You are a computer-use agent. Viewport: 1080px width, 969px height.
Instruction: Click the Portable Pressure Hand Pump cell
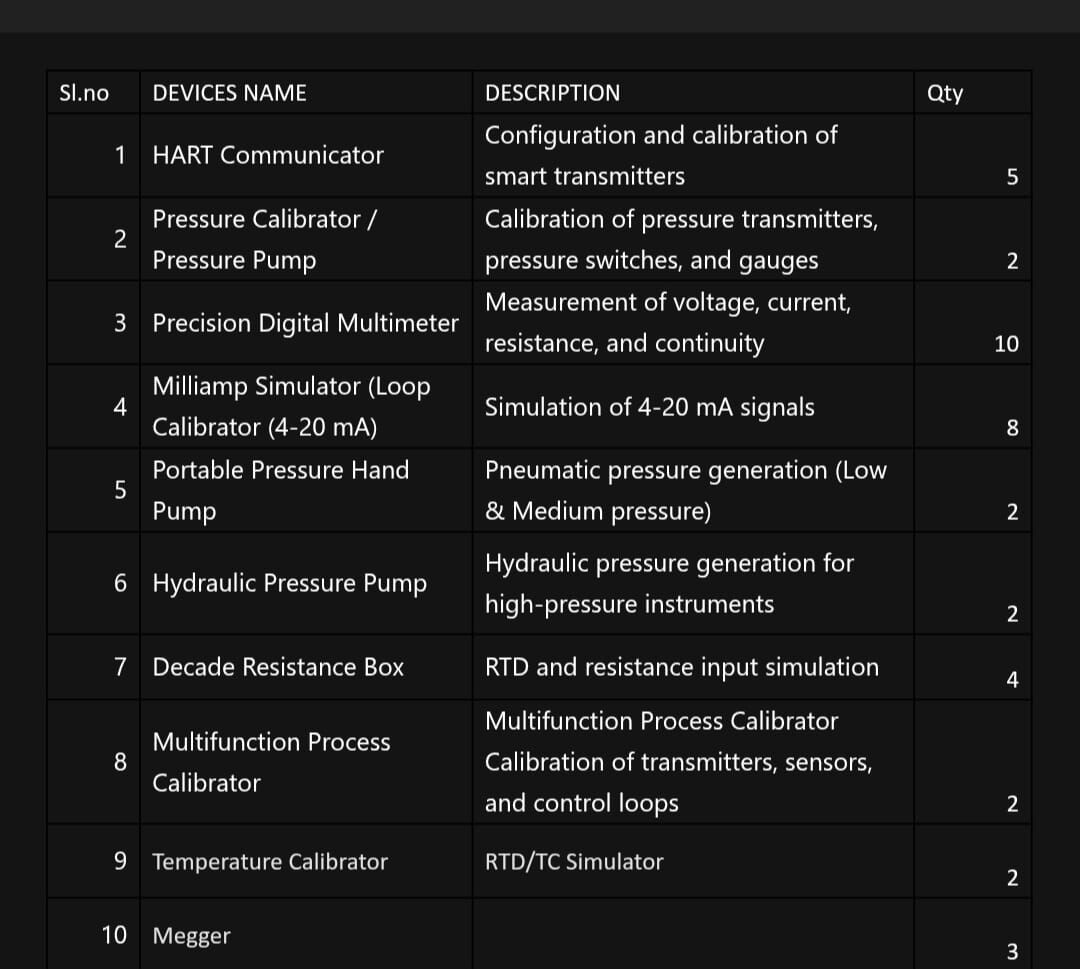[x=307, y=490]
